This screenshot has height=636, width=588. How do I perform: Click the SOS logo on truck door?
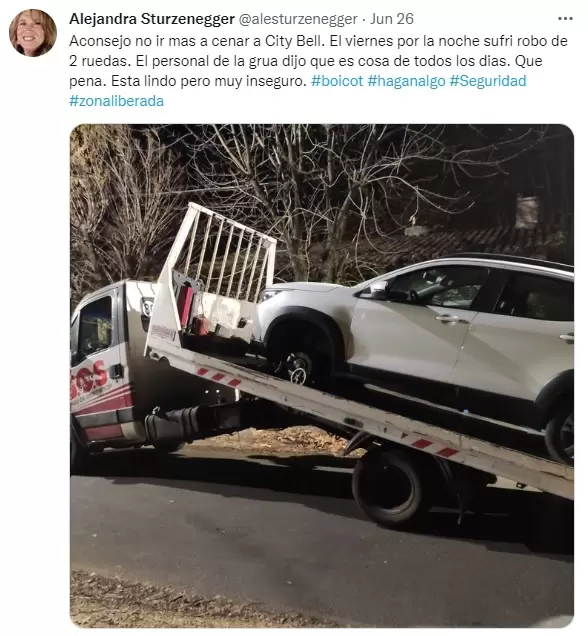pyautogui.click(x=90, y=377)
